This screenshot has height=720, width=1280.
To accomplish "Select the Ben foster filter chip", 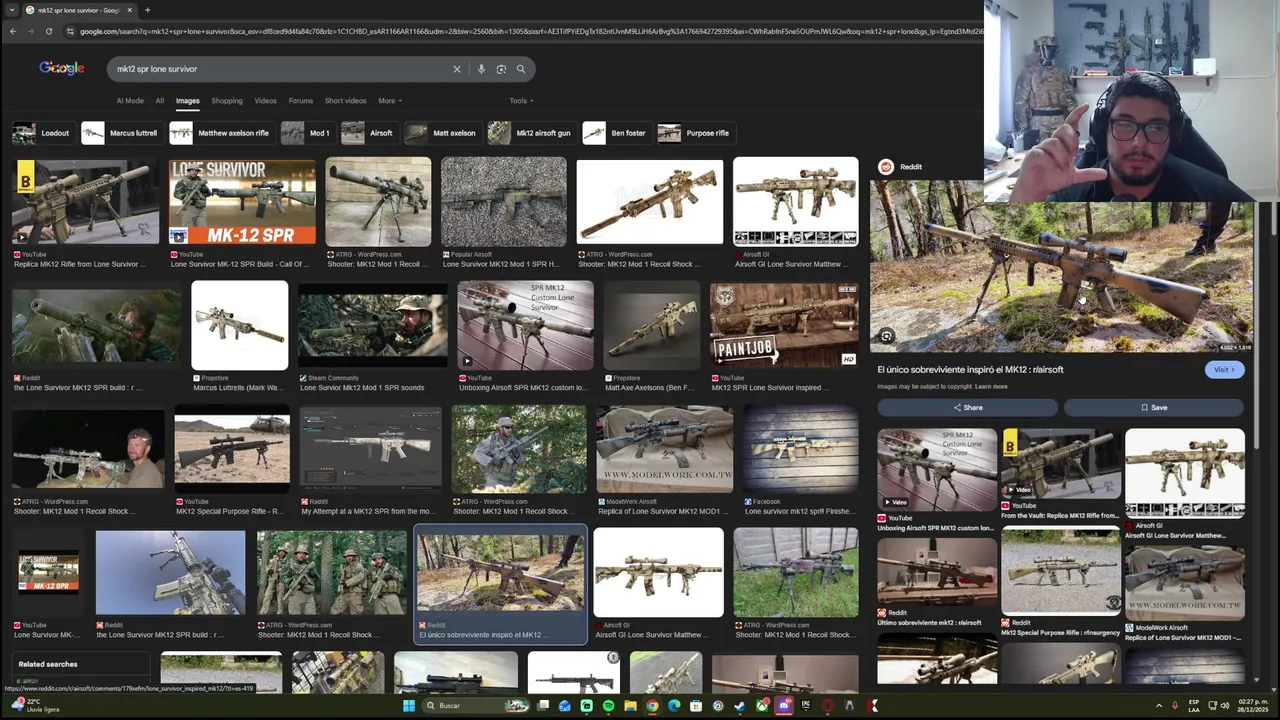I will 616,133.
